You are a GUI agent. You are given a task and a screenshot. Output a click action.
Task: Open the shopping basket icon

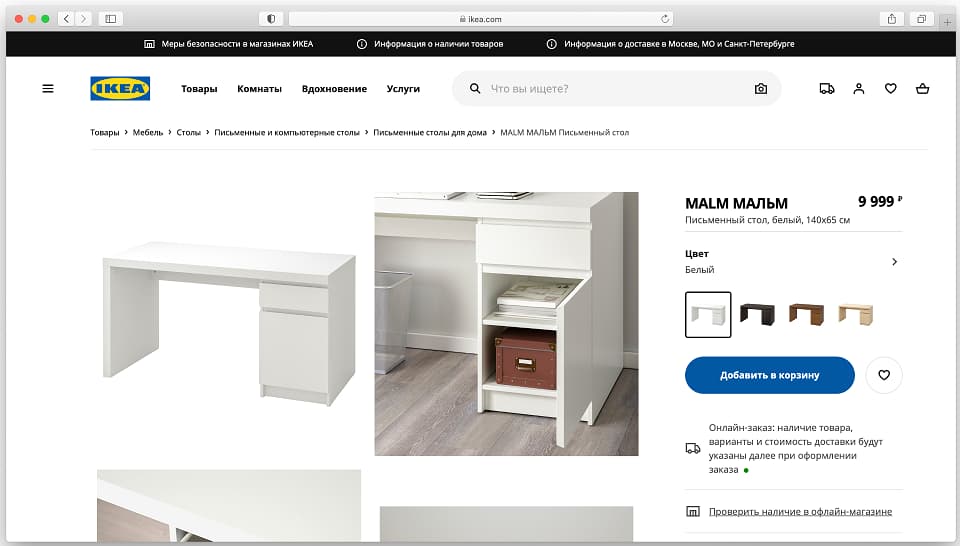[x=923, y=89]
